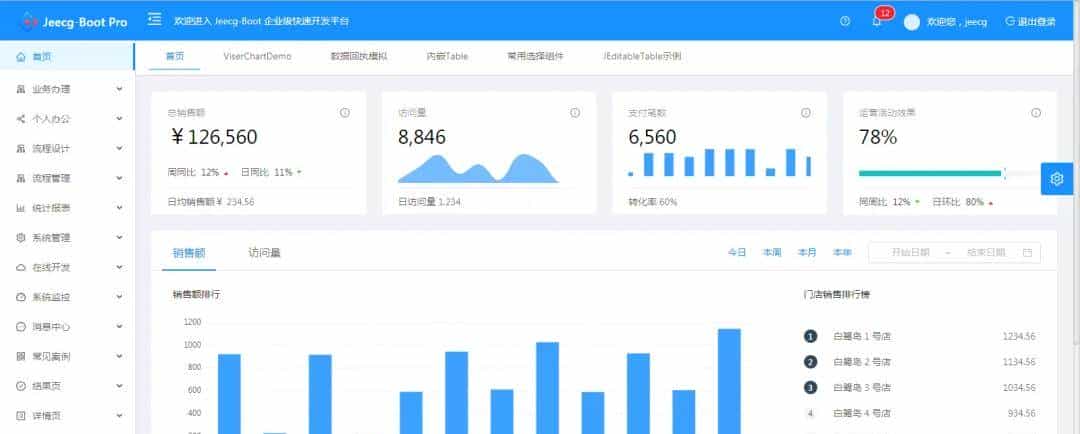Click the QR icon beside 常见案例
The height and width of the screenshot is (434, 1080).
(21, 356)
